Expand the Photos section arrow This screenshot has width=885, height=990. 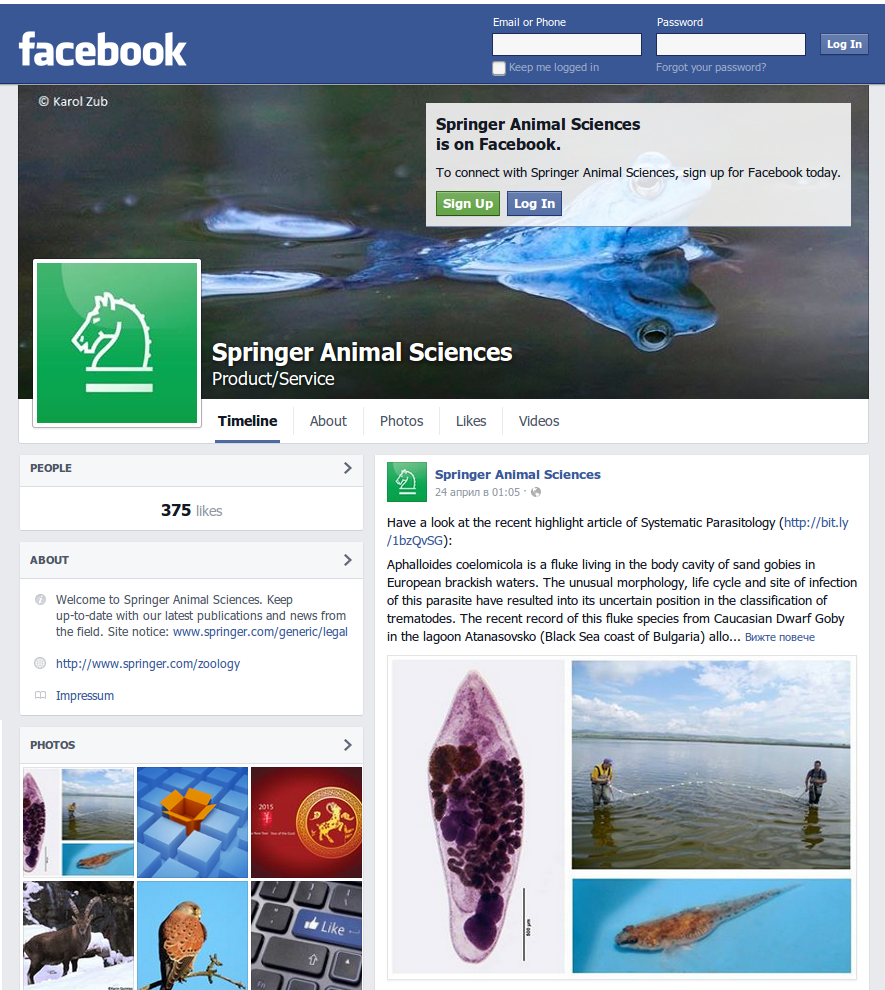point(348,745)
